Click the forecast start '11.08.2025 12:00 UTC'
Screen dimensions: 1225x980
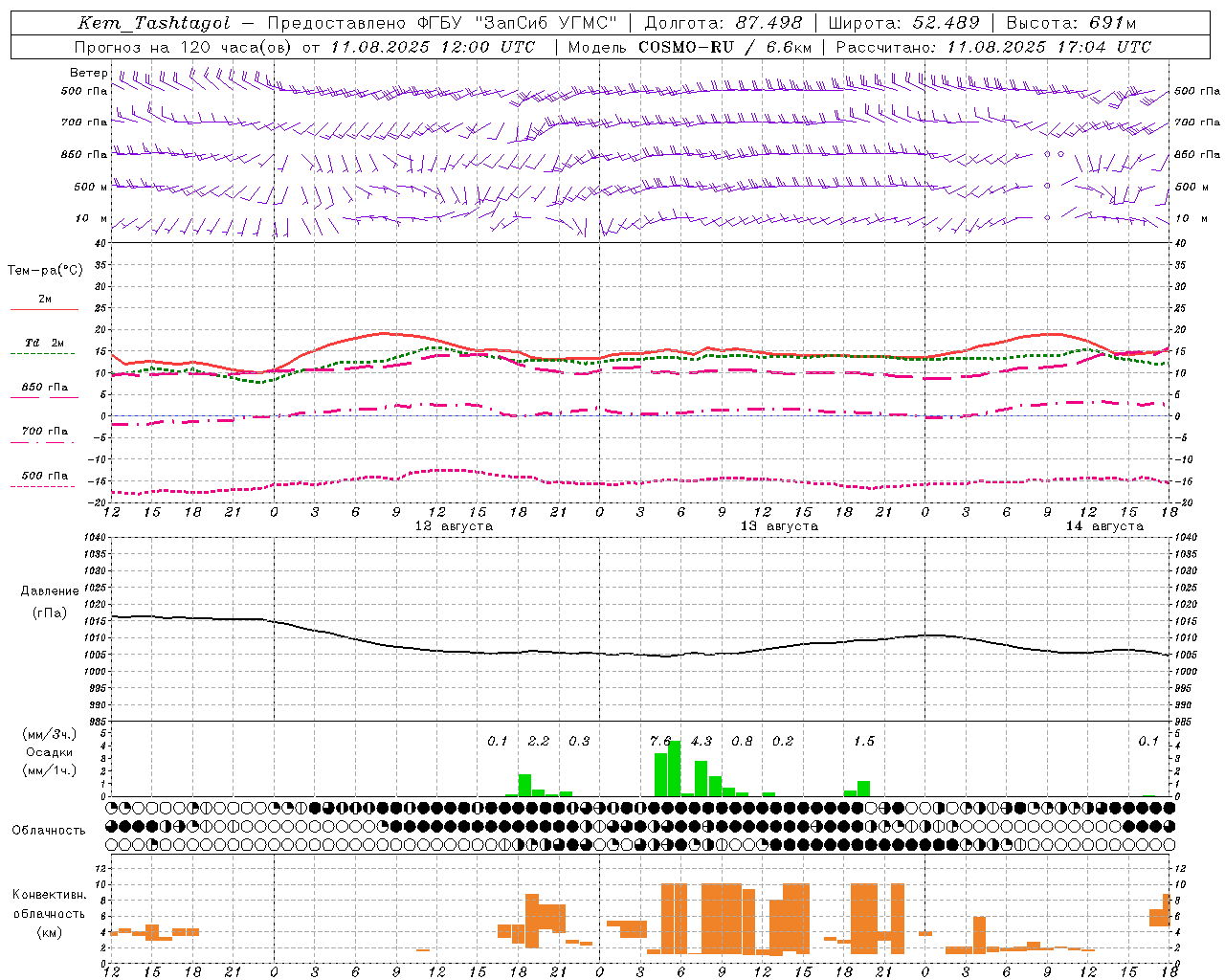pyautogui.click(x=433, y=47)
